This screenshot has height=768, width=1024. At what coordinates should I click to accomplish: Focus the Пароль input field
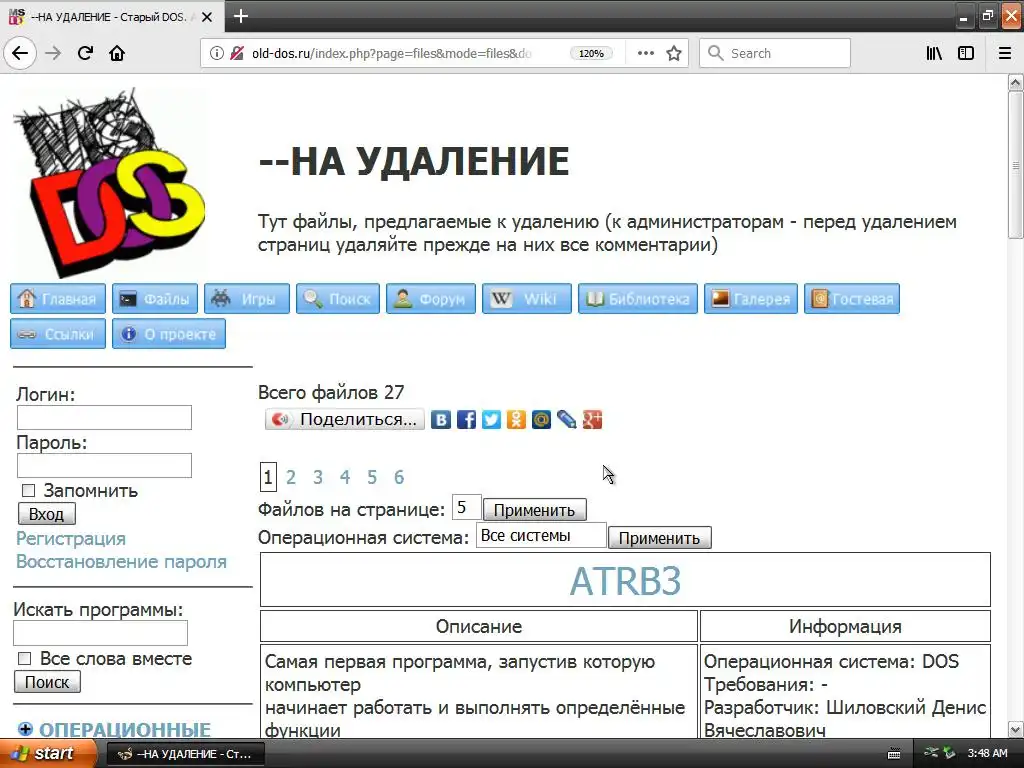pos(104,466)
